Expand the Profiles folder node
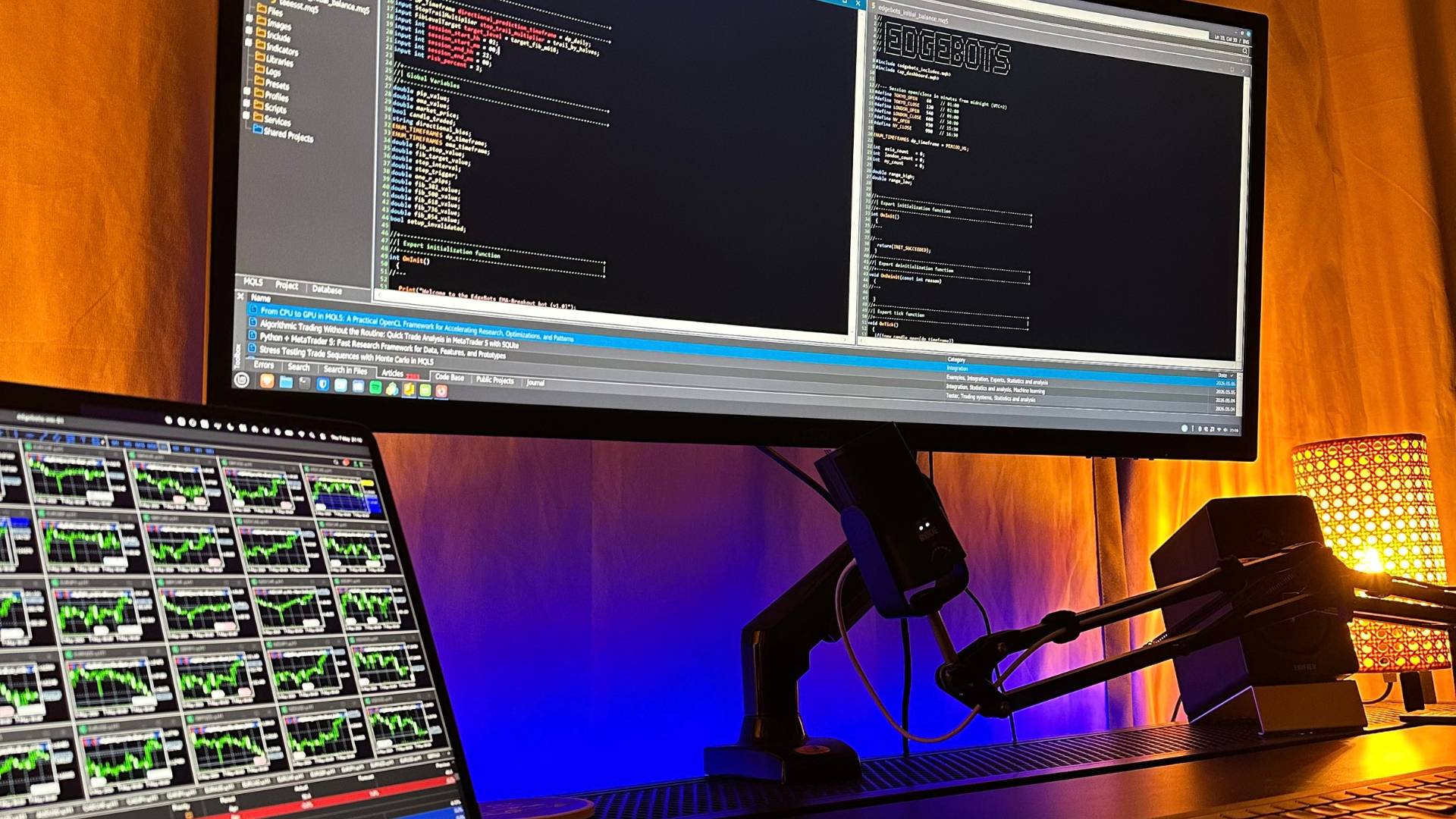 [247, 89]
